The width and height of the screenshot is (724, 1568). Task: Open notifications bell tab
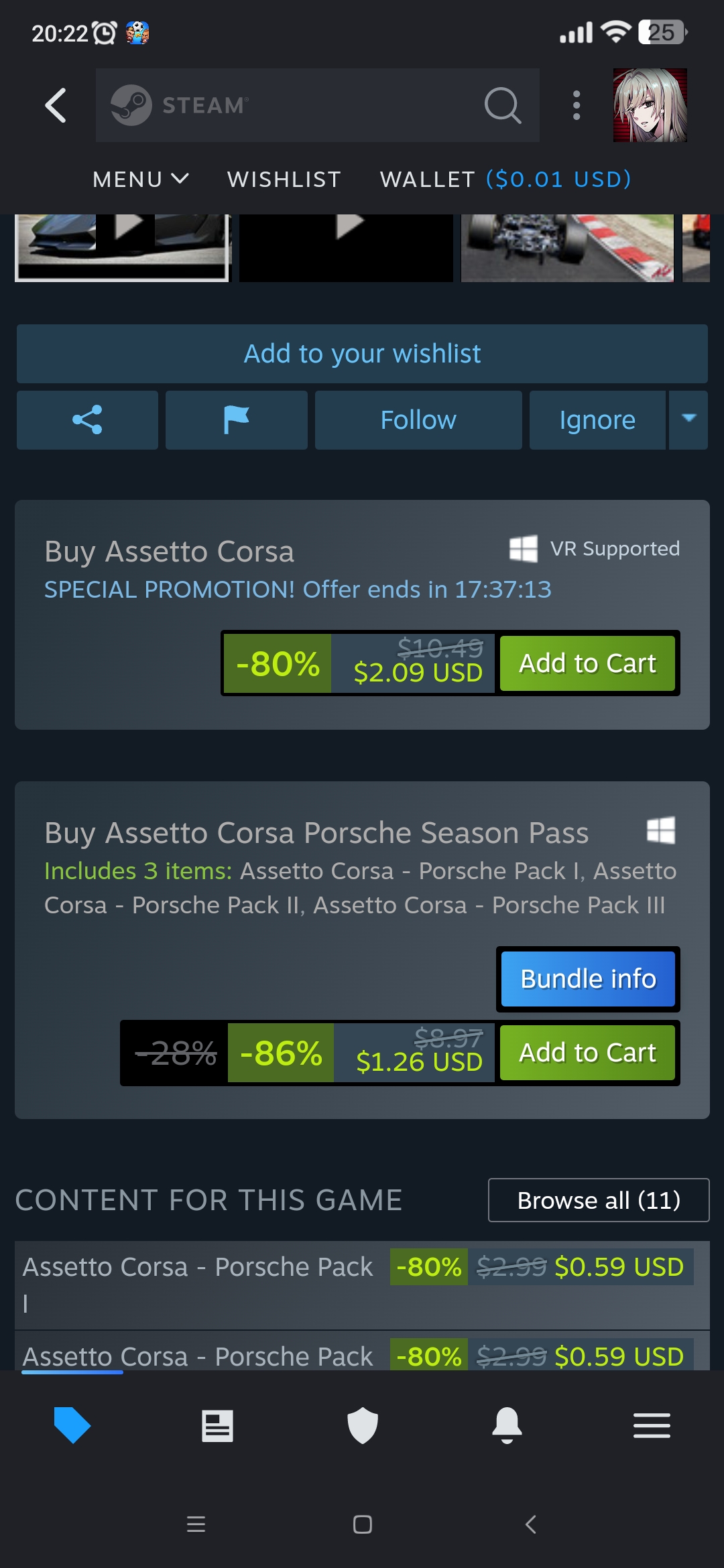pyautogui.click(x=507, y=1425)
